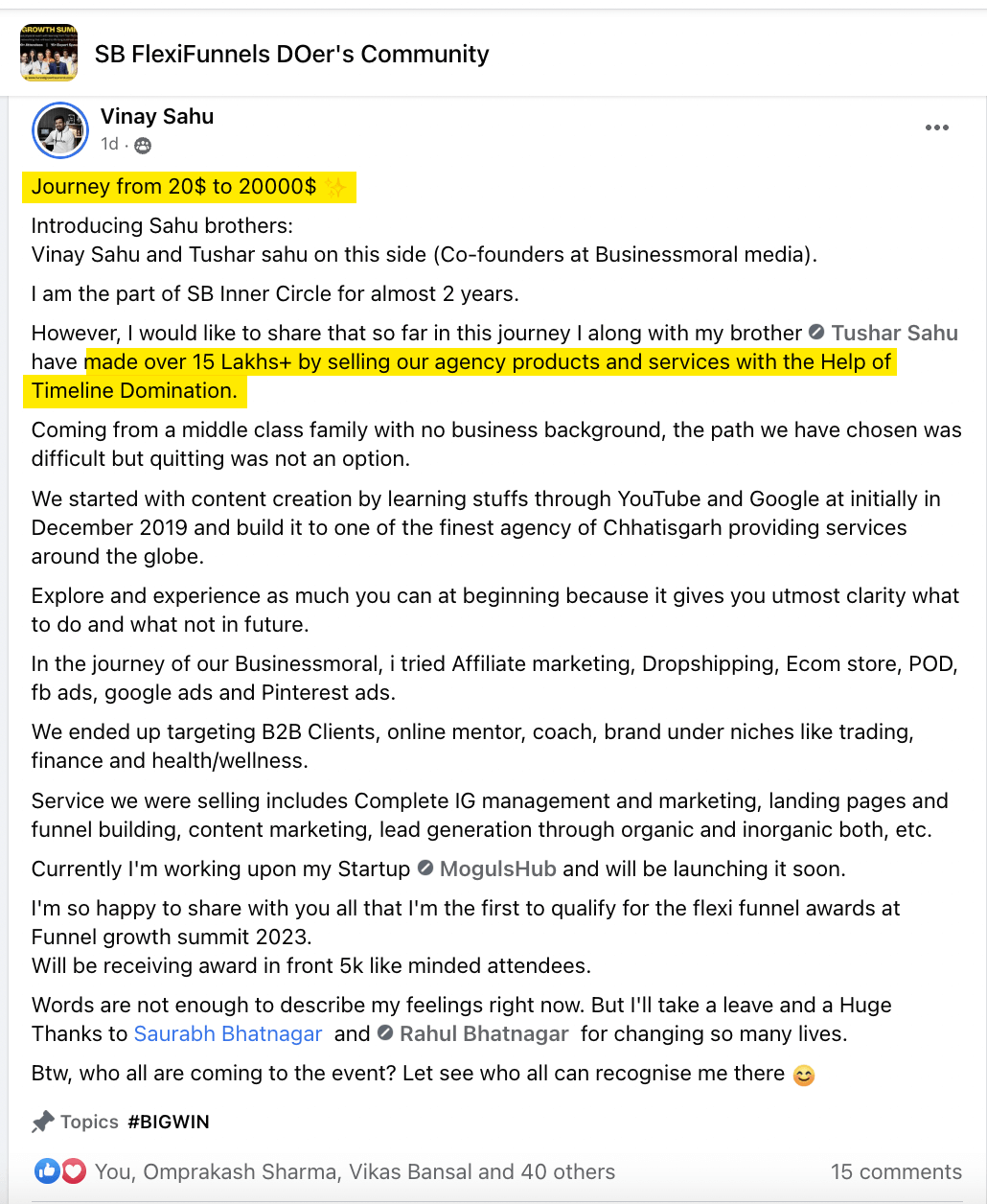Click the smiling emoji at post end
Screen dimensions: 987x1204
click(x=802, y=1075)
